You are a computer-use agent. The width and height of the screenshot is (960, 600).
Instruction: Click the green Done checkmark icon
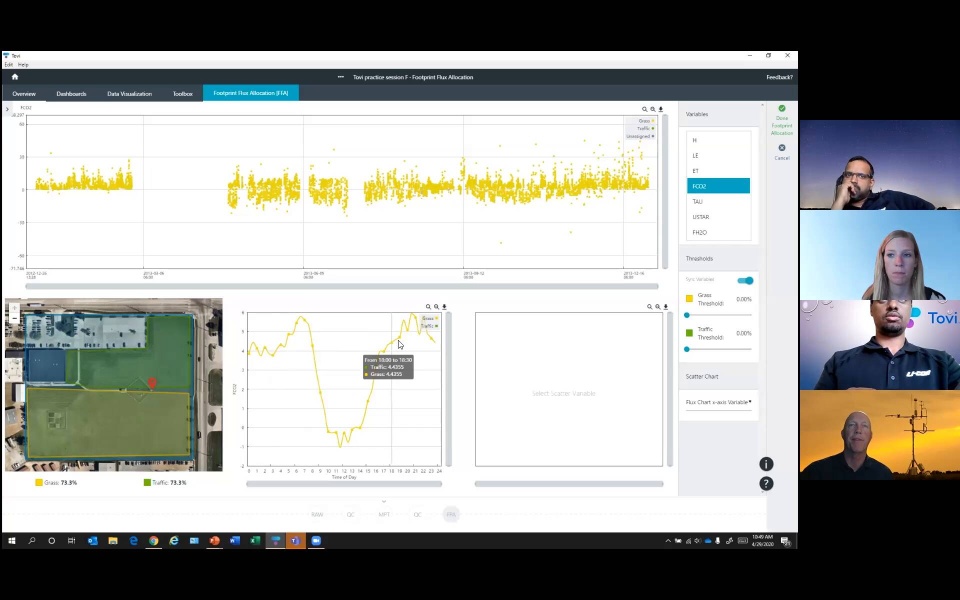coord(782,108)
